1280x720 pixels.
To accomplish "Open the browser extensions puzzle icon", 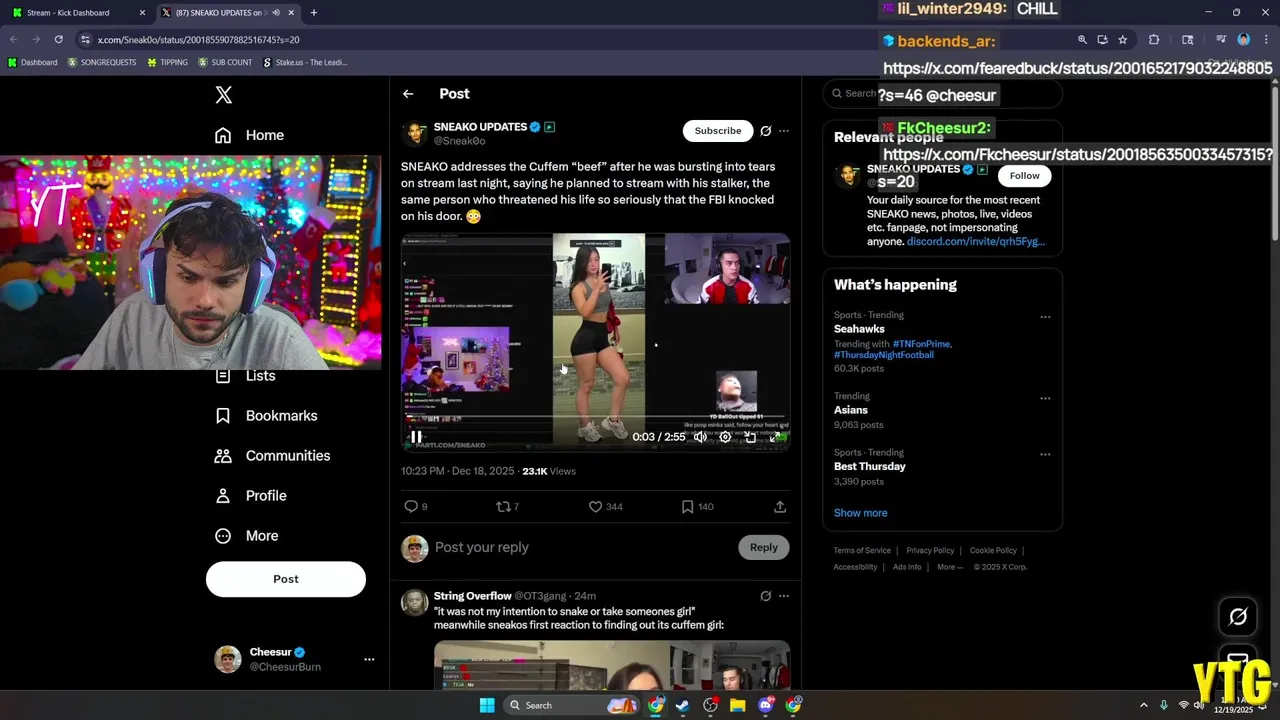I will click(1154, 40).
